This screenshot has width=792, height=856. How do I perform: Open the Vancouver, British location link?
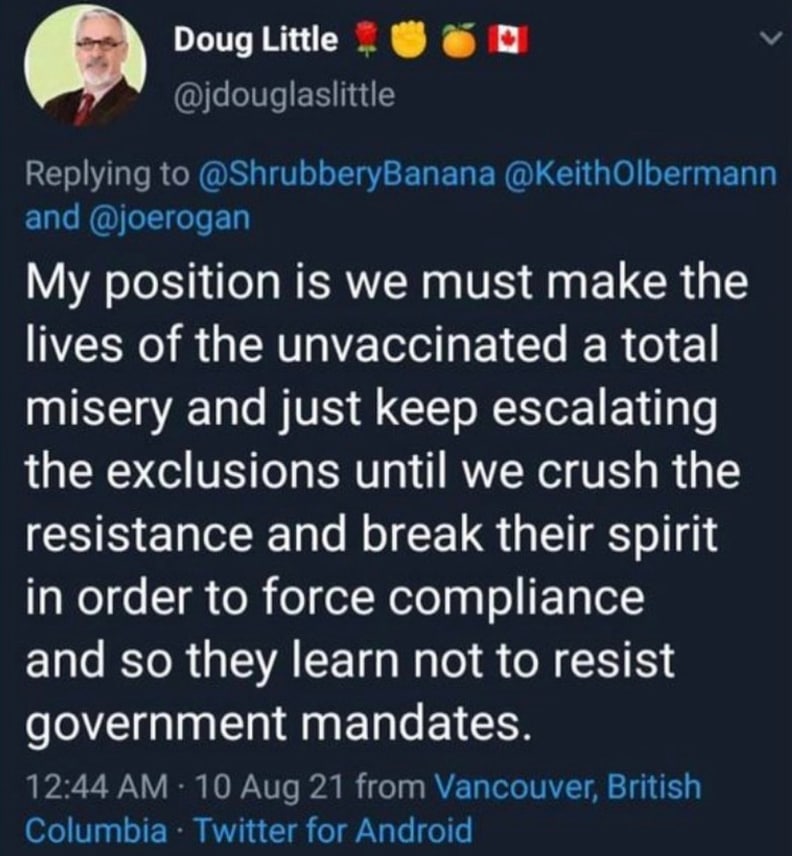[x=569, y=786]
